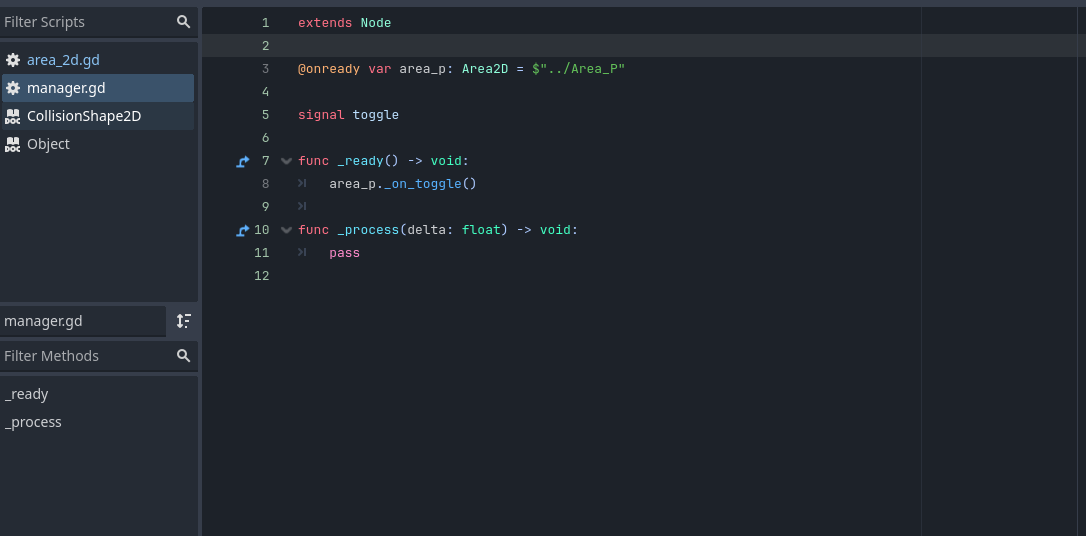Click the gear icon beside area_2d.gd
This screenshot has width=1086, height=536.
point(12,60)
